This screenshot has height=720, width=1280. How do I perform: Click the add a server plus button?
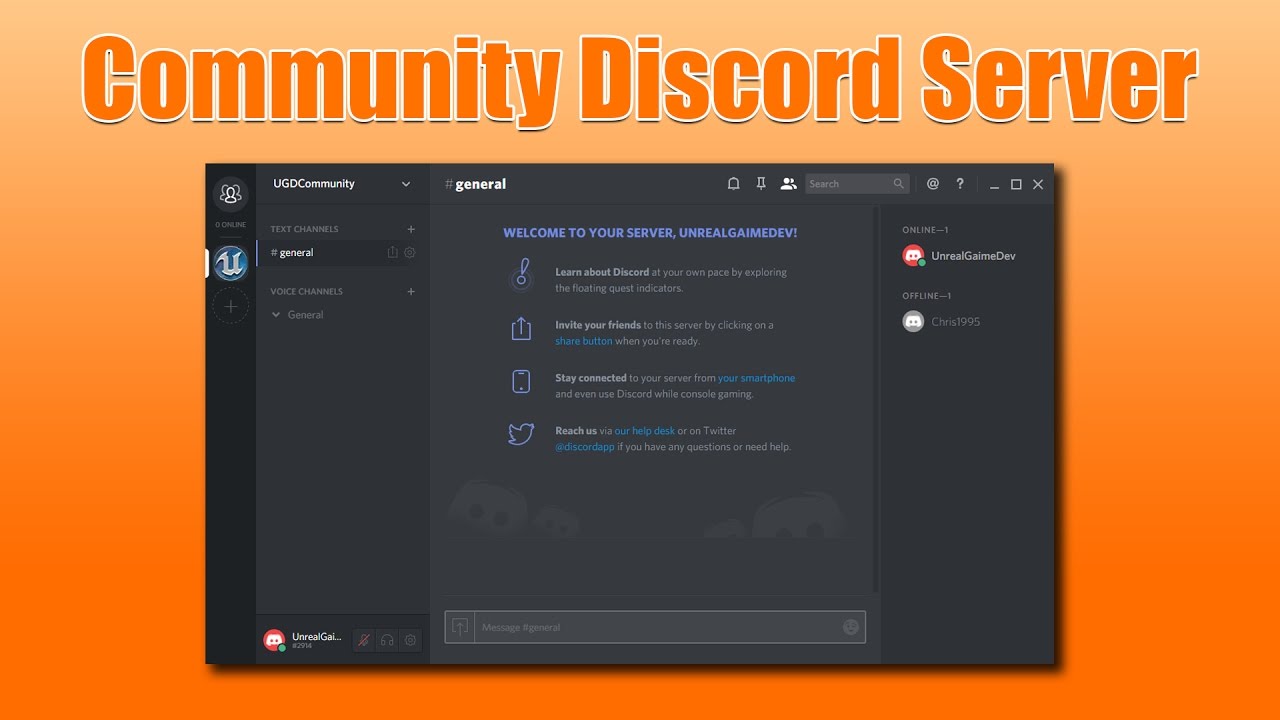click(230, 306)
